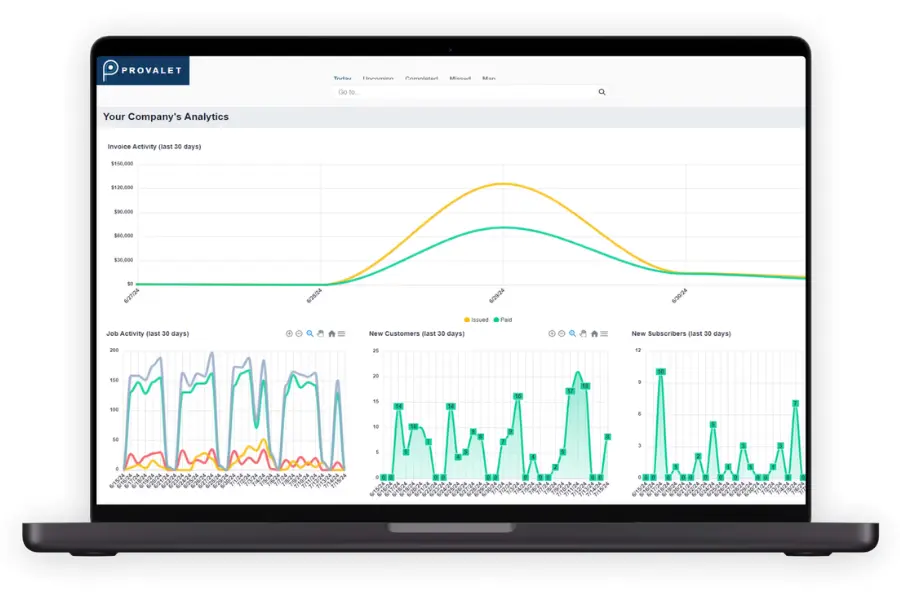The image size is (900, 600).
Task: Click the 6/28/24 date label on Invoice chart
Action: click(314, 296)
